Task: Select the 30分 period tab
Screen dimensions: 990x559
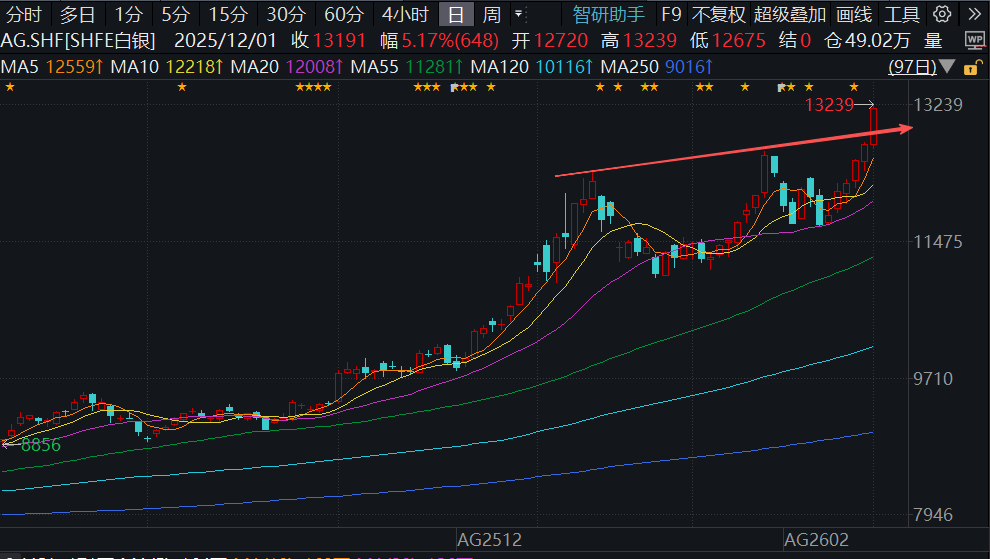Action: [286, 14]
